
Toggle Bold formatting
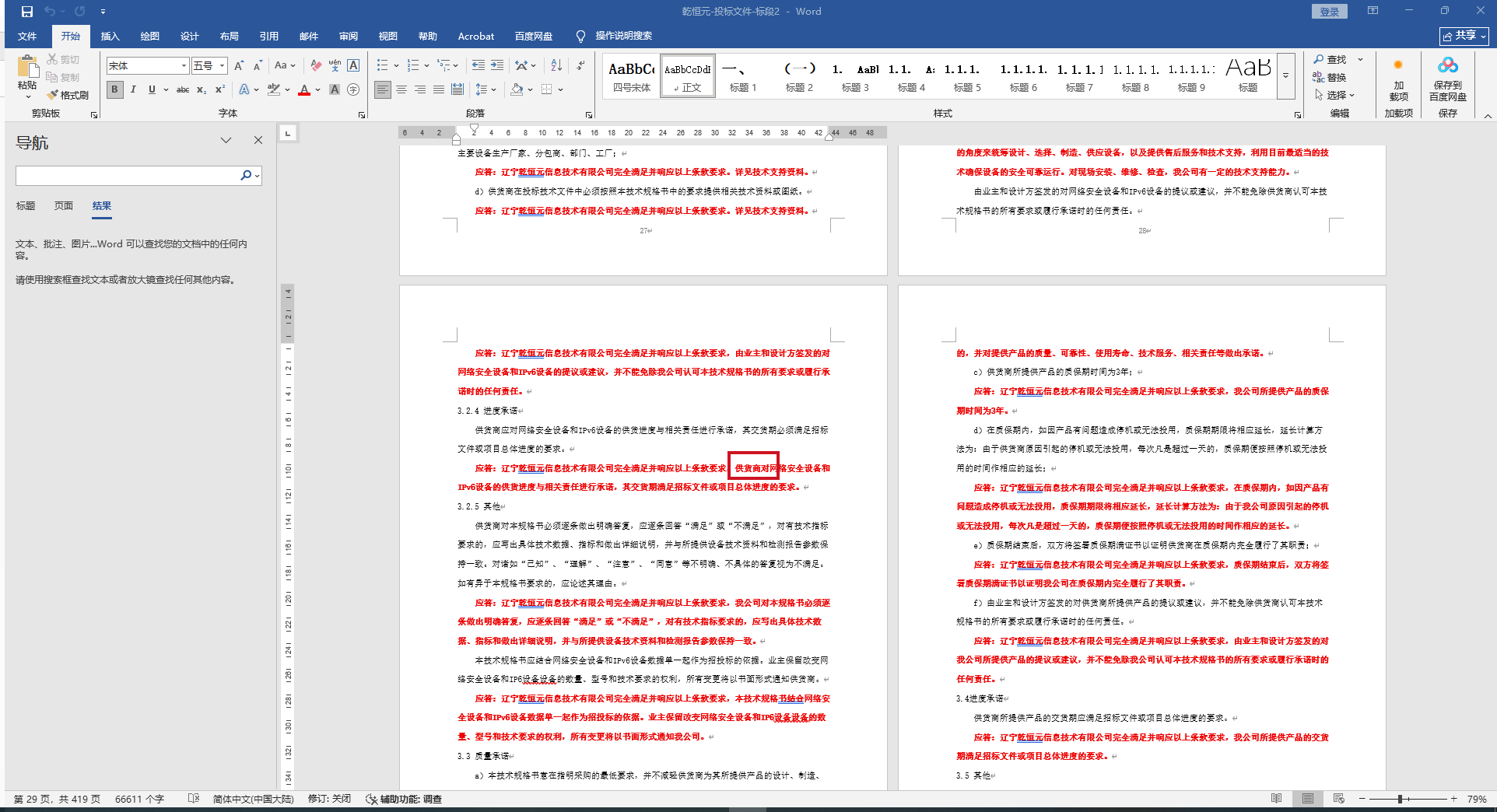(115, 89)
